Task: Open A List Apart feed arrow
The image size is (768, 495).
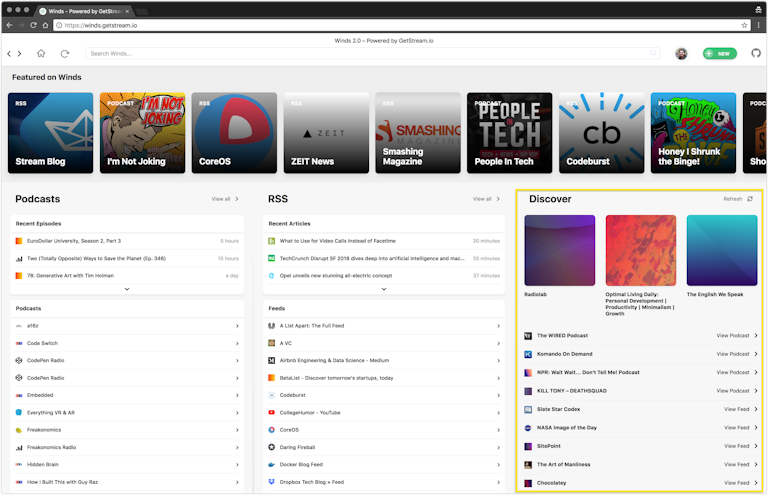Action: point(499,326)
